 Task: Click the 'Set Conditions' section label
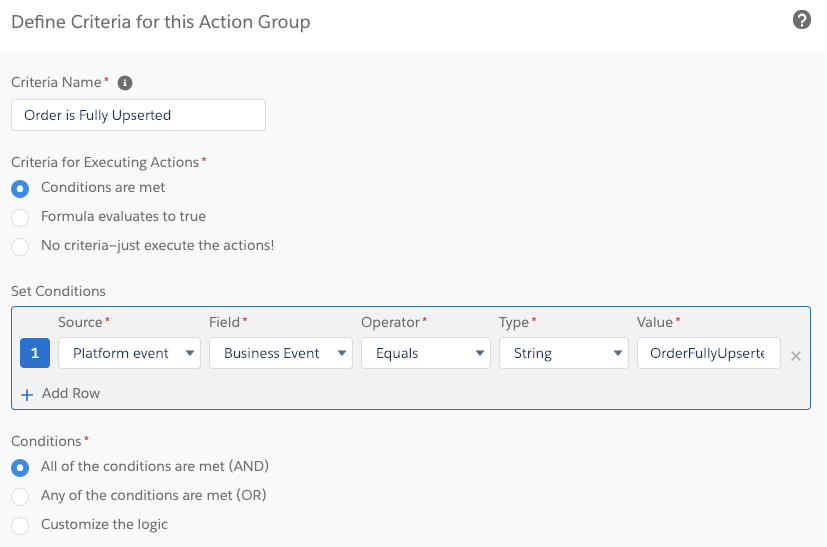coord(58,291)
